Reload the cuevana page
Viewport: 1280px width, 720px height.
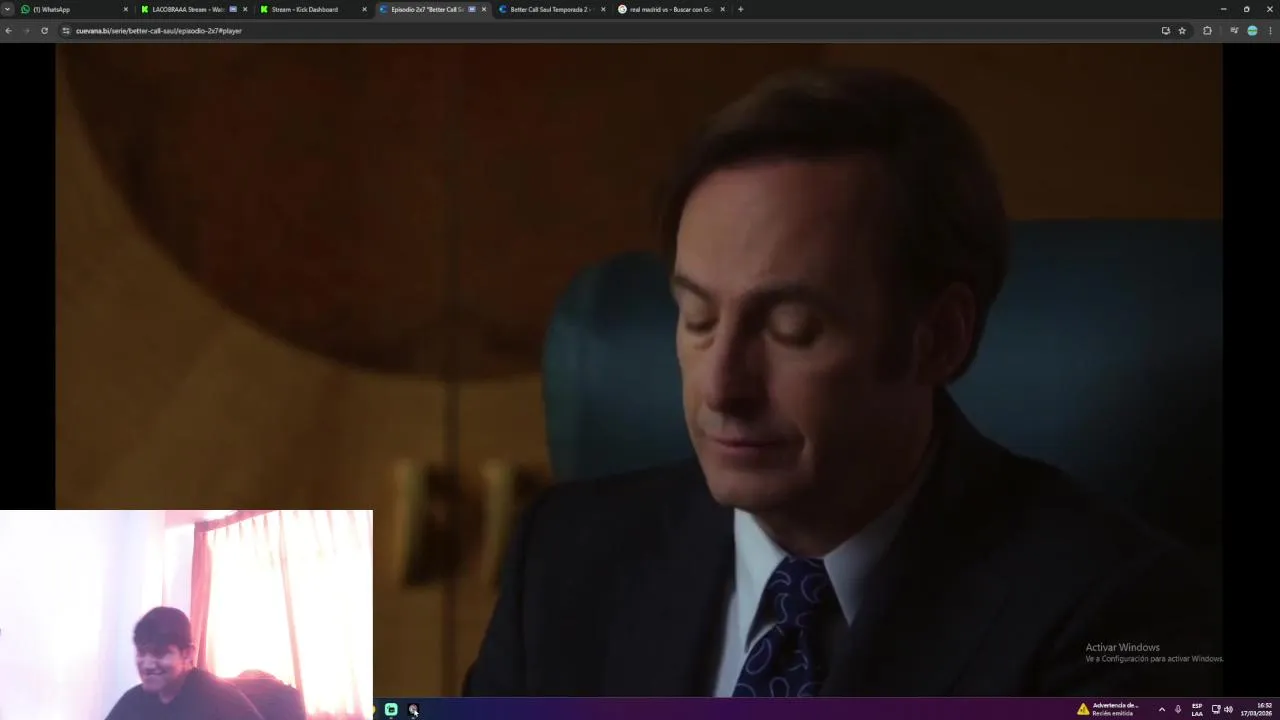44,31
